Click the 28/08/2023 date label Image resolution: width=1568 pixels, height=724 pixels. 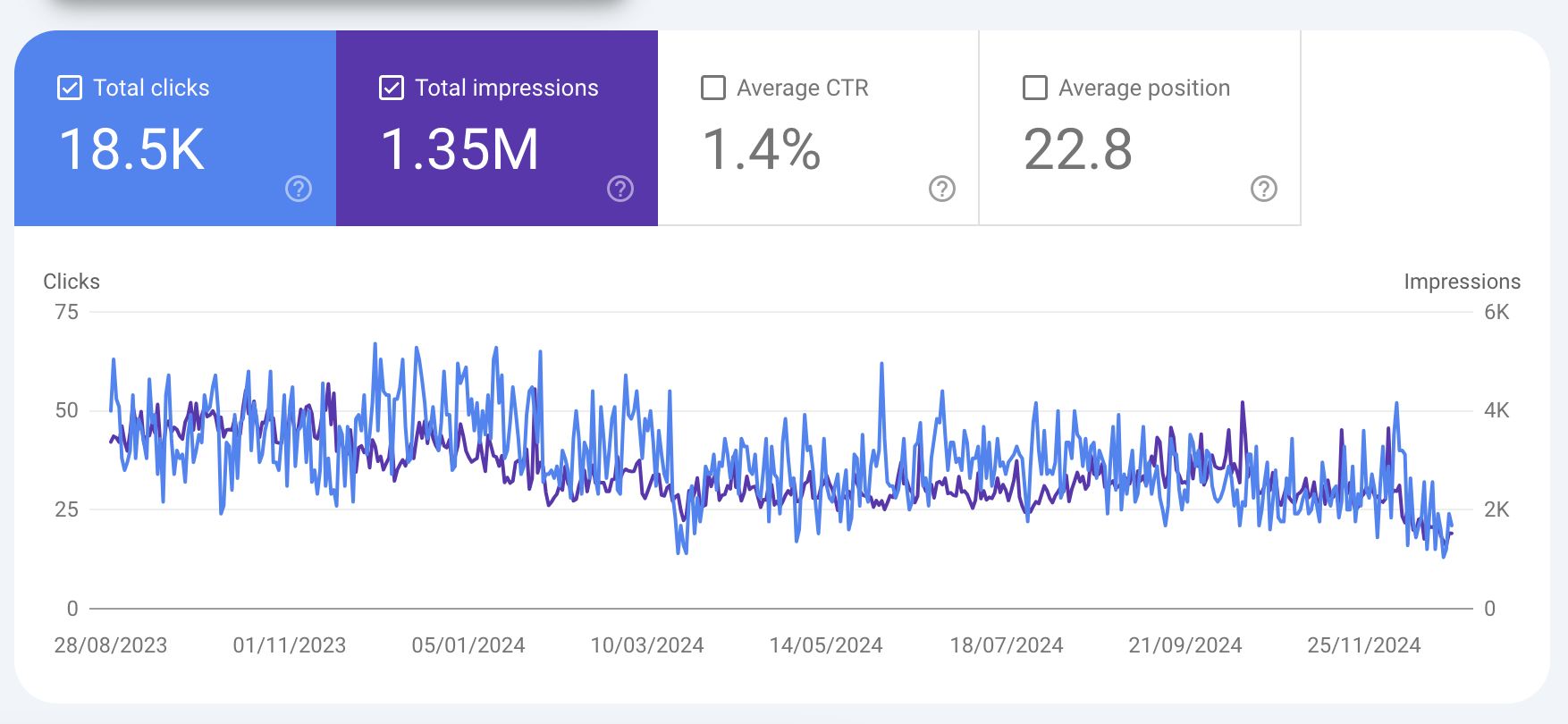coord(111,645)
